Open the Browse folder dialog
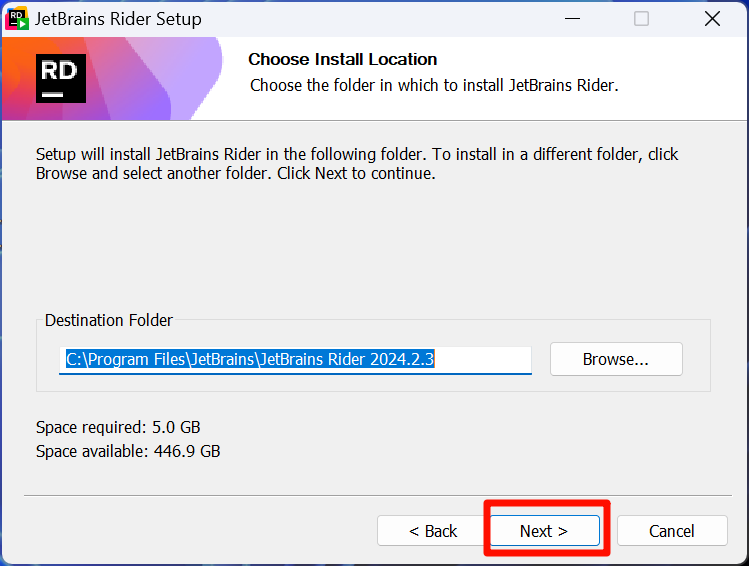Viewport: 749px width, 566px height. pos(616,359)
